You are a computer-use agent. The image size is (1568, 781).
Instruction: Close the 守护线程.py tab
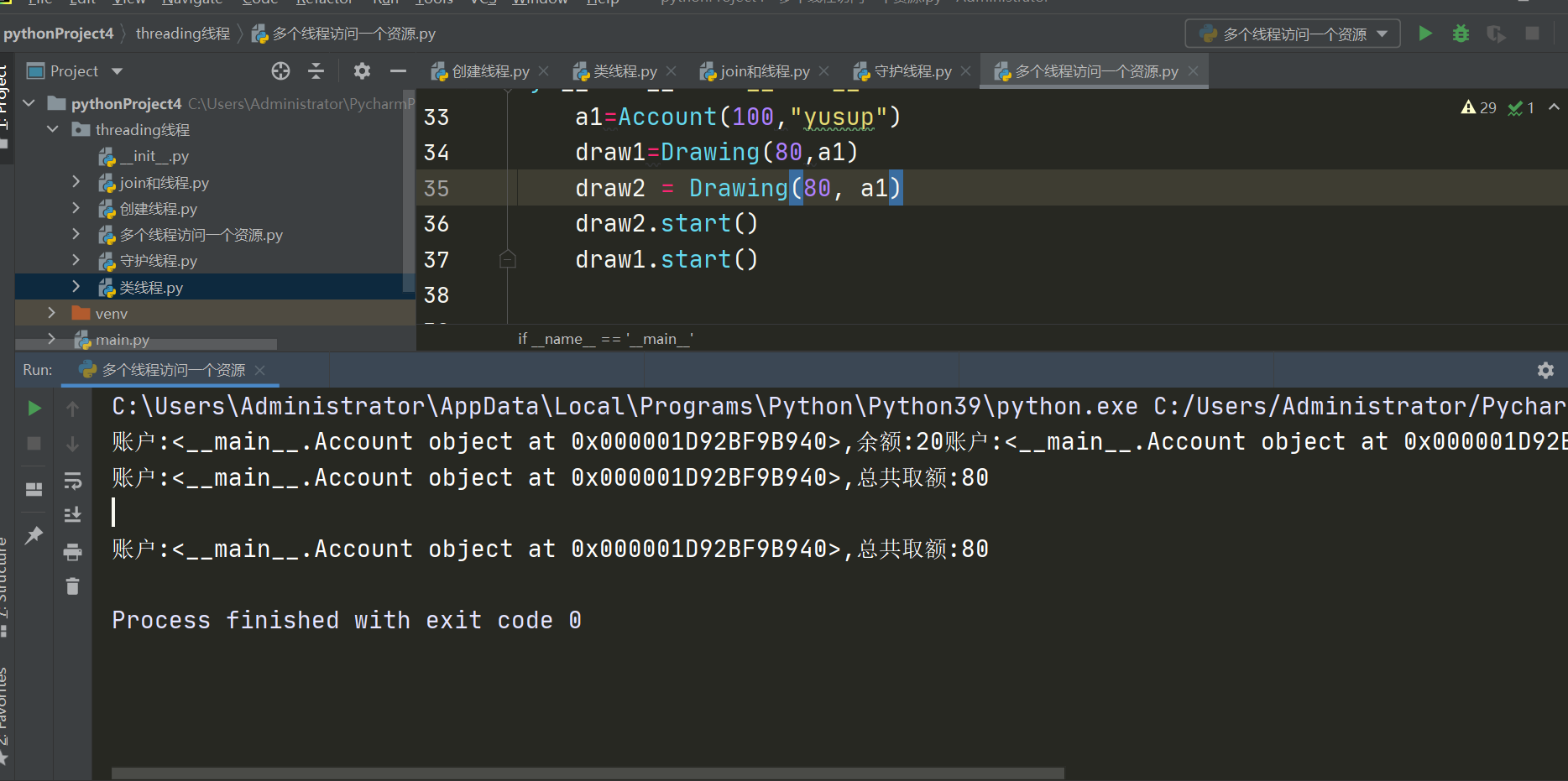pyautogui.click(x=966, y=71)
